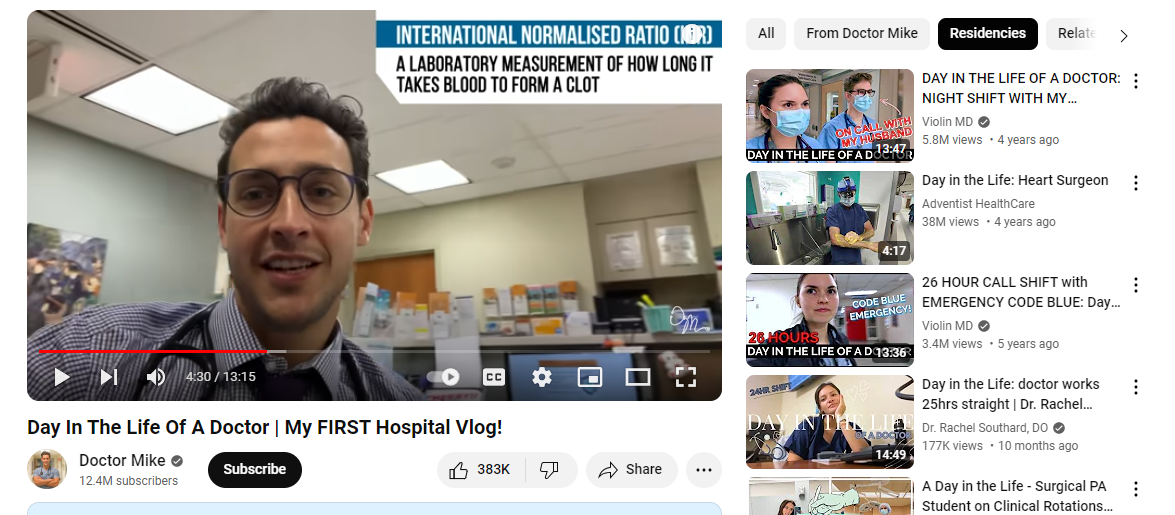Image resolution: width=1175 pixels, height=515 pixels.
Task: Open options menu for Night Shift video
Action: tap(1136, 81)
